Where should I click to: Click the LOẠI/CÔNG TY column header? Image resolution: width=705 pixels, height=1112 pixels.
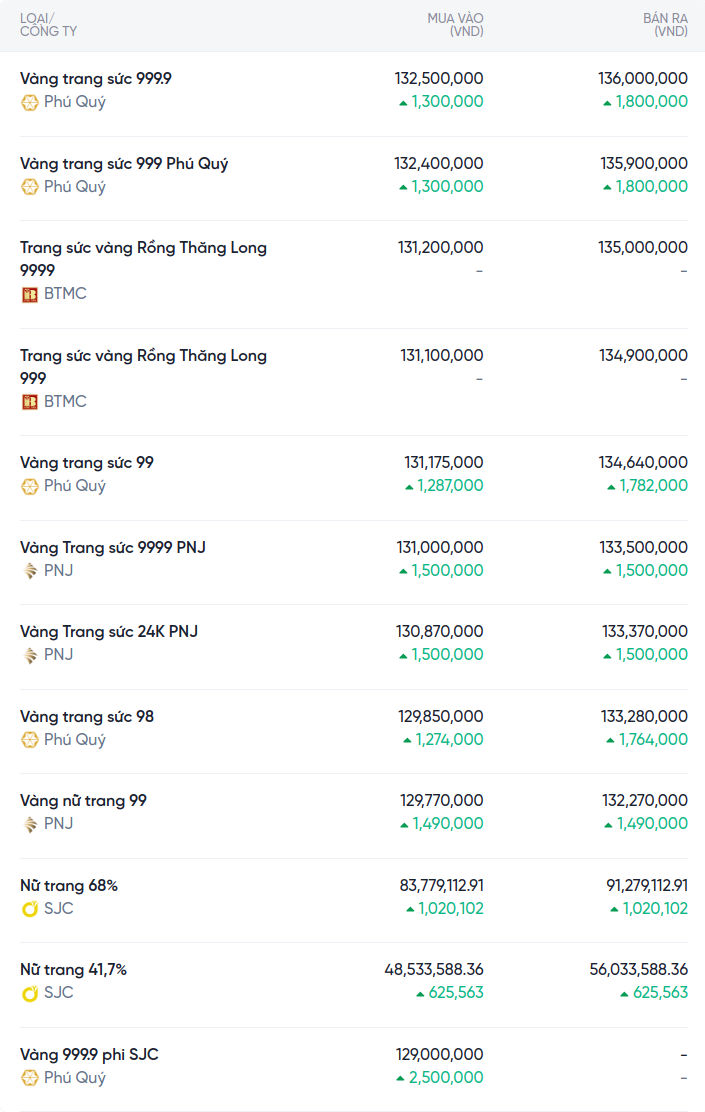point(48,25)
